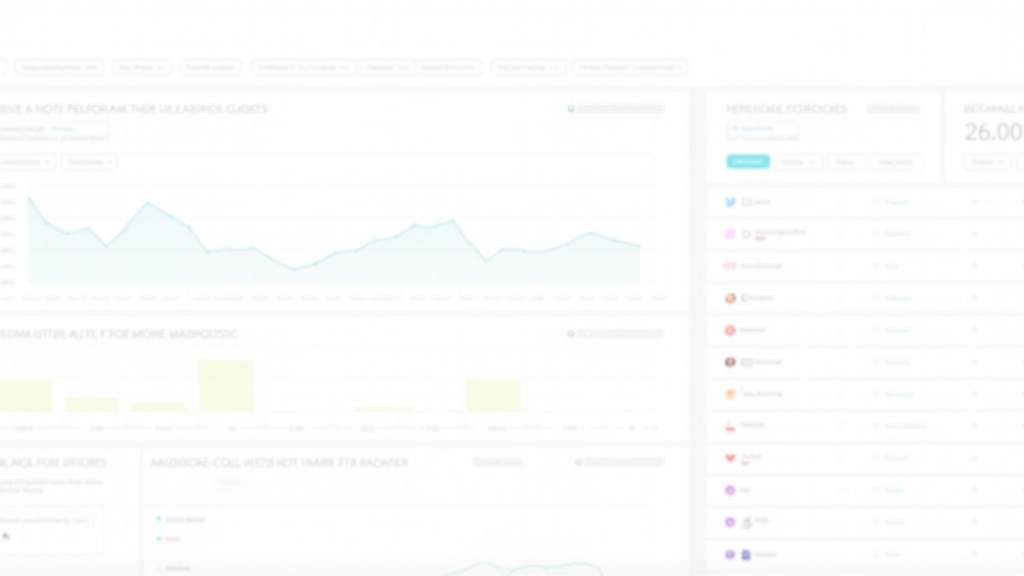Click the red network icon on the third account row
This screenshot has height=576, width=1024.
pos(730,266)
